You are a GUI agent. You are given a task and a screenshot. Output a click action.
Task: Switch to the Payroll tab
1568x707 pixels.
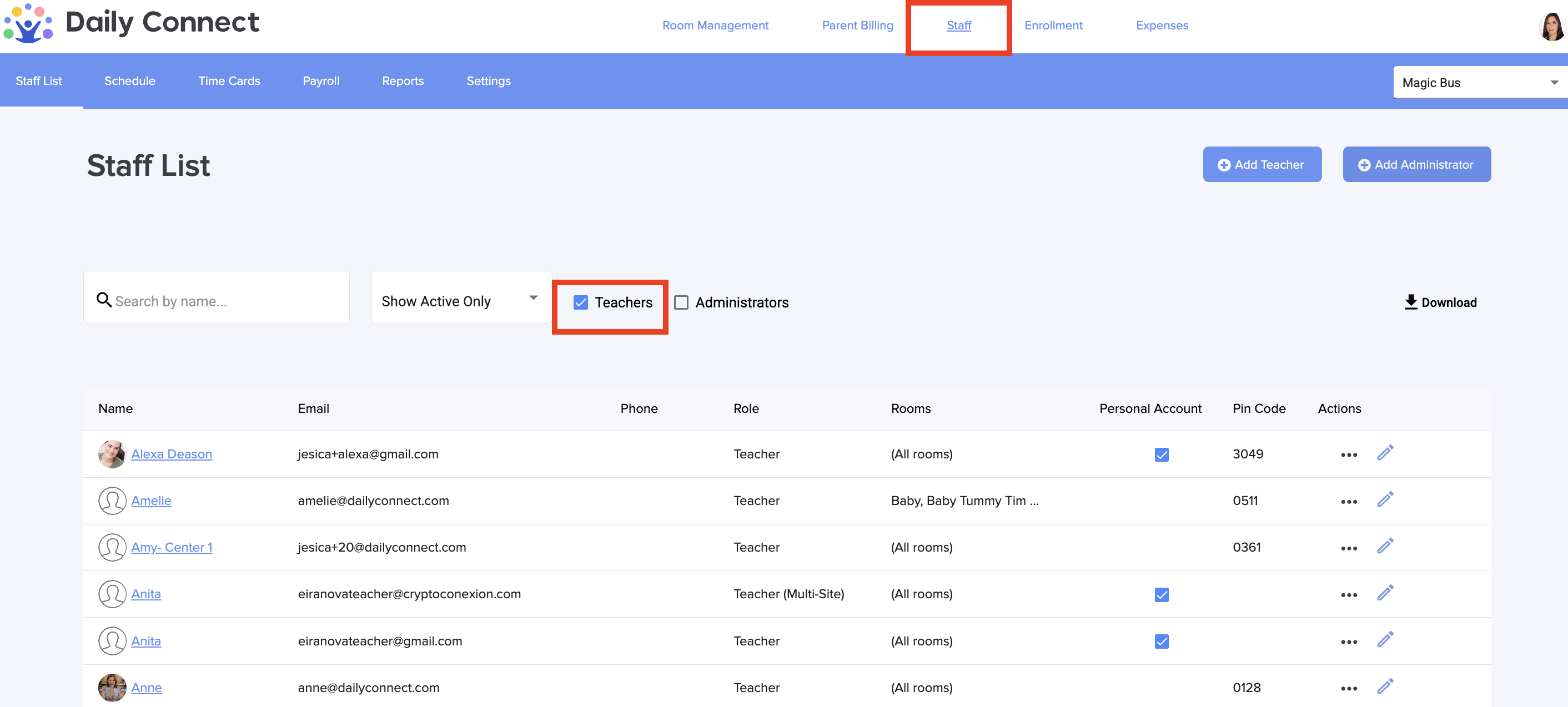pyautogui.click(x=321, y=81)
